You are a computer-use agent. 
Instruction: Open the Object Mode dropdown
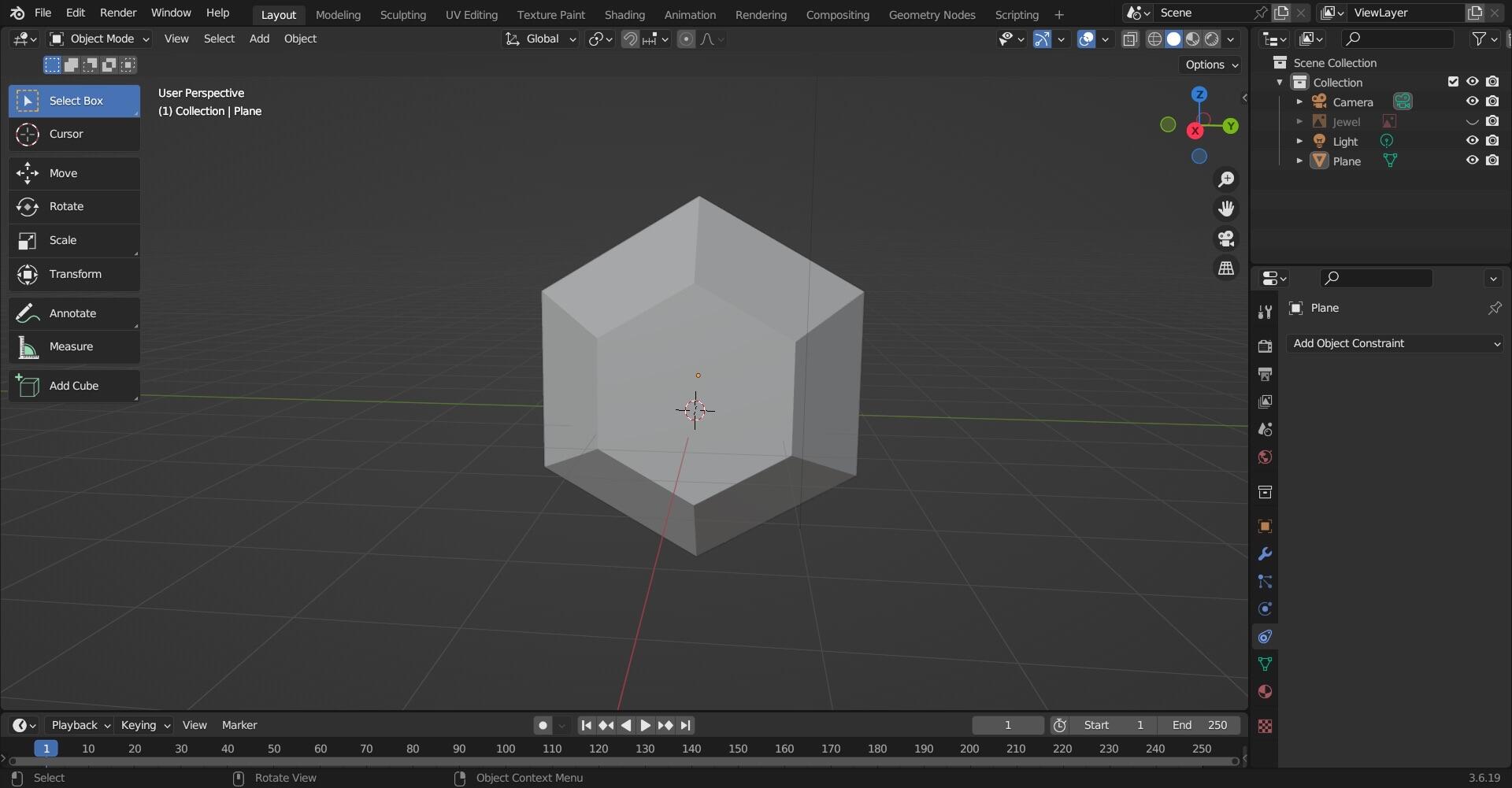(99, 39)
